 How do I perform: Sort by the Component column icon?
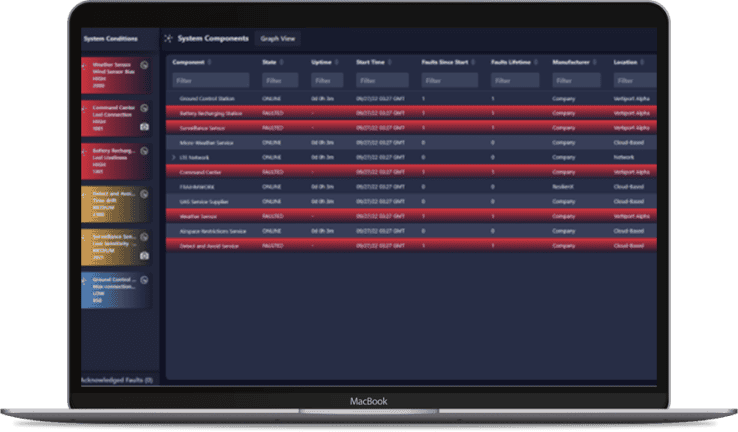(209, 62)
